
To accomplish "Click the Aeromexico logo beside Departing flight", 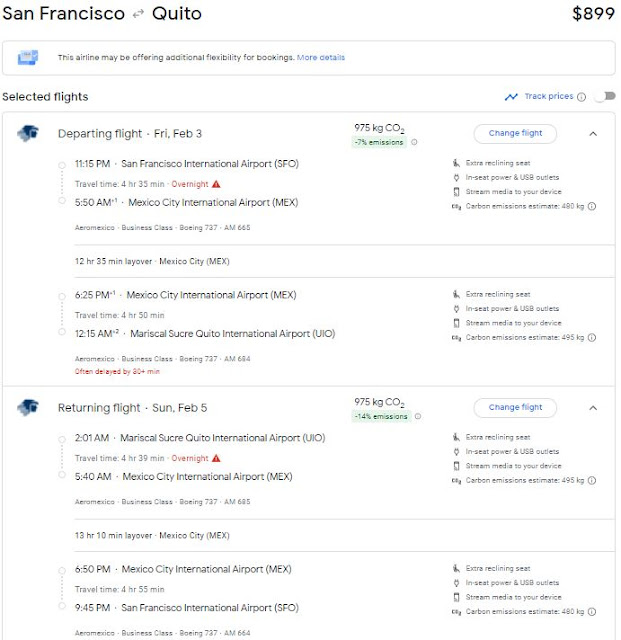I will 27,133.
